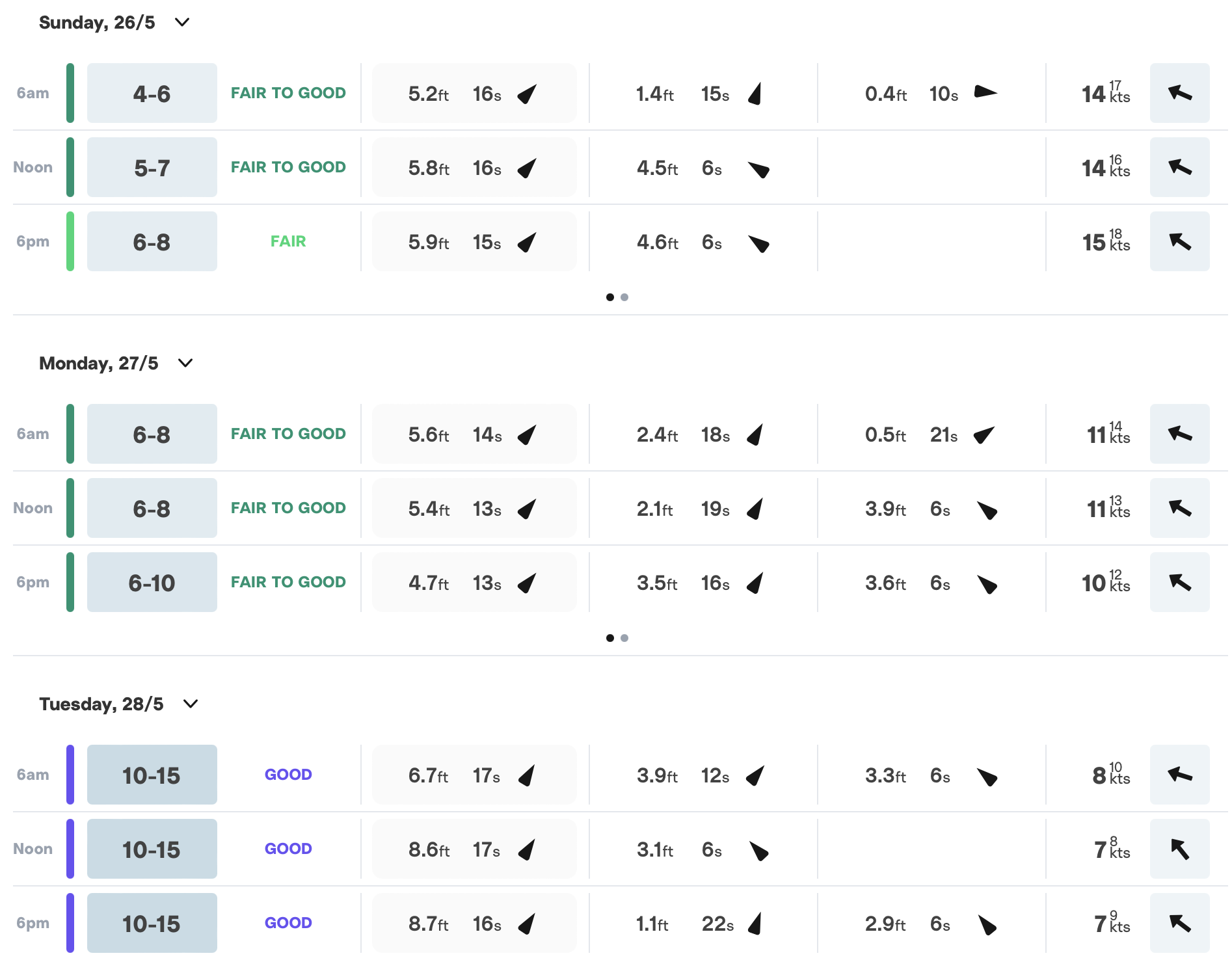Click the FAIR TO GOOD rating for Monday 6pm

click(288, 582)
